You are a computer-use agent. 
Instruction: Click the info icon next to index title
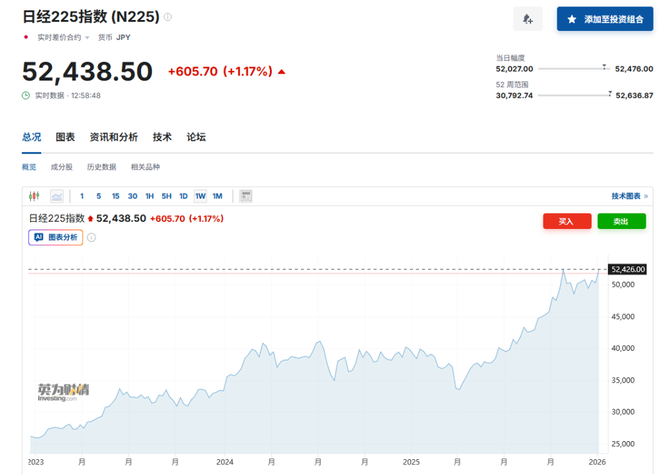click(168, 17)
